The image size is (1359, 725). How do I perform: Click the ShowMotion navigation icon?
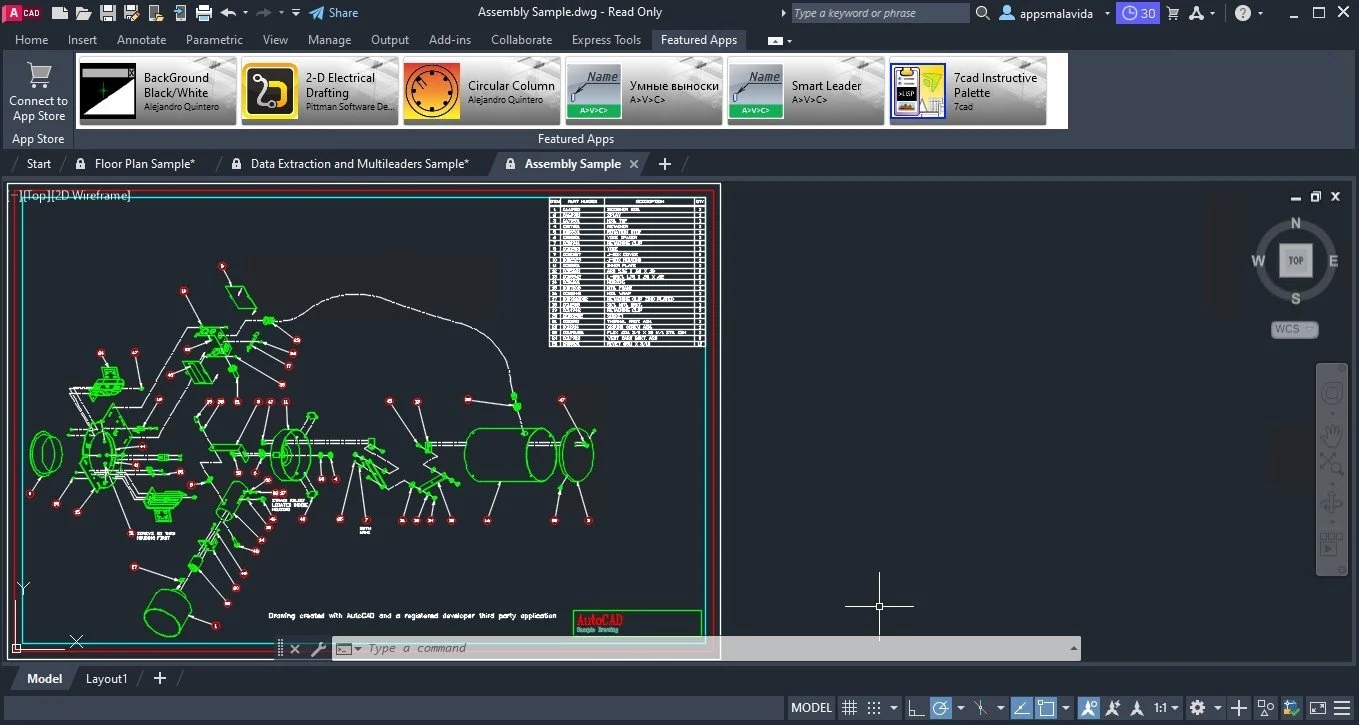click(x=1330, y=543)
